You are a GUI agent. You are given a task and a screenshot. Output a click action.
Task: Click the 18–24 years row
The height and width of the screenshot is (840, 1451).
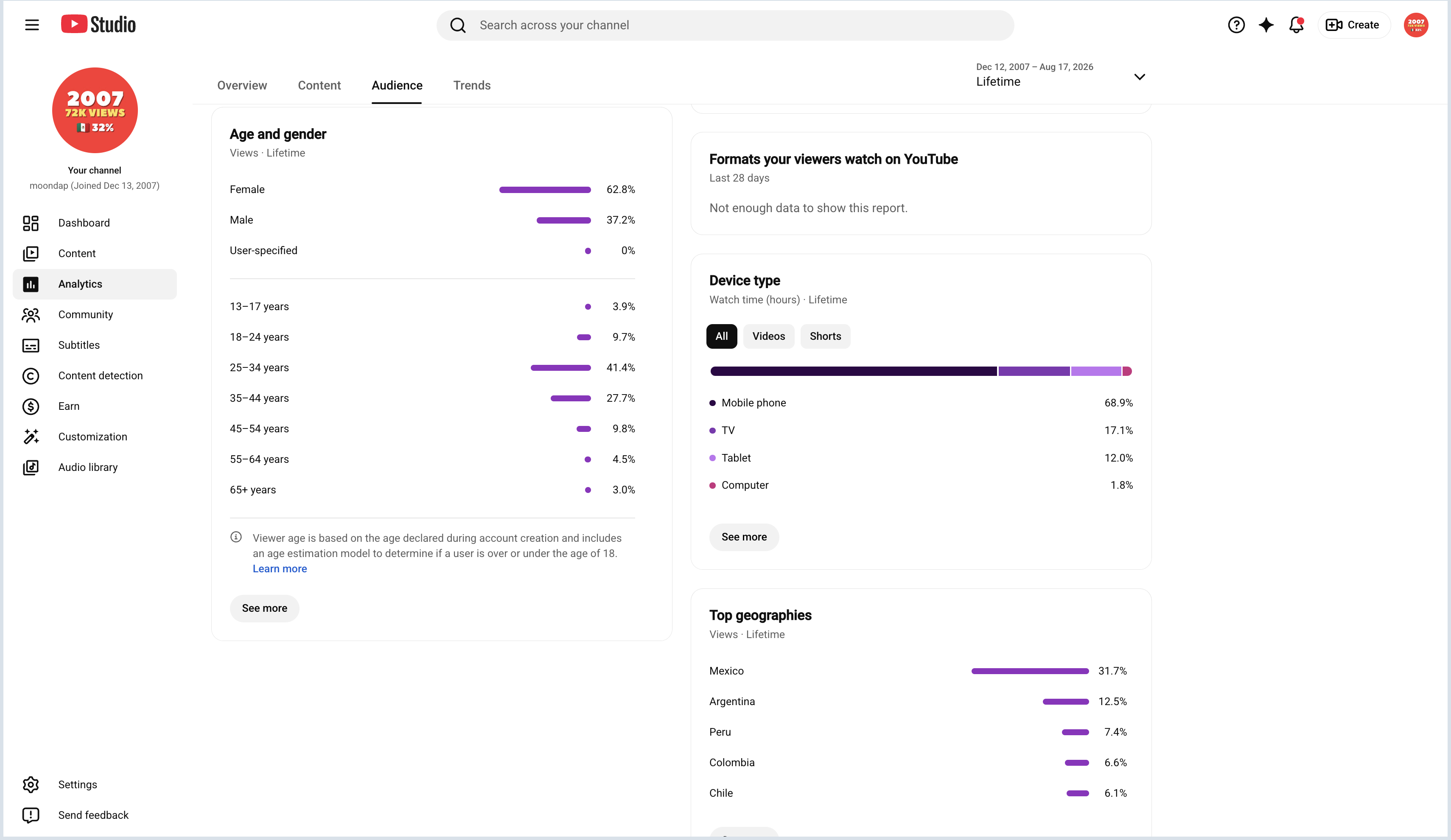pyautogui.click(x=432, y=337)
